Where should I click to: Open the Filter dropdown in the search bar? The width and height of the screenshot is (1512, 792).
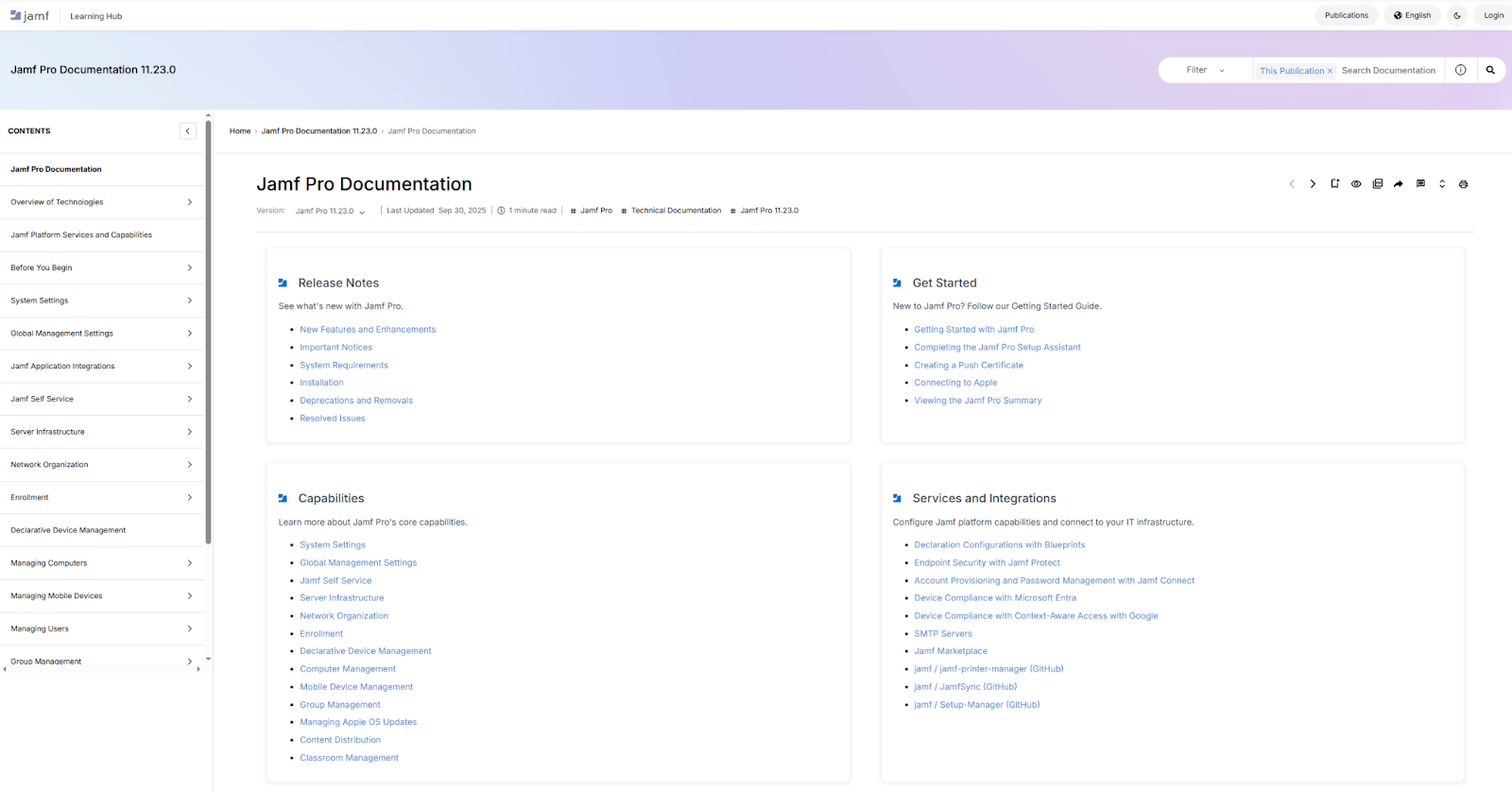pyautogui.click(x=1205, y=70)
